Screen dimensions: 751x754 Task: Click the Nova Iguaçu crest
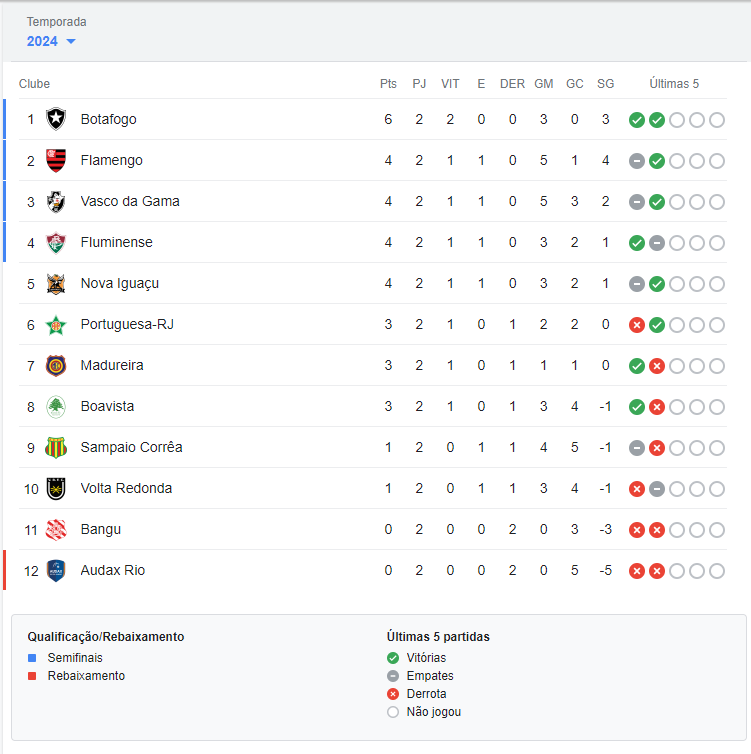56,284
